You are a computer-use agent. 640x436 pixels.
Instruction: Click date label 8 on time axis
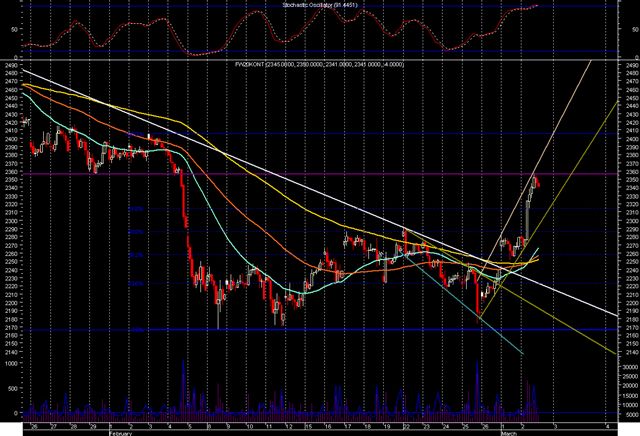(209, 427)
